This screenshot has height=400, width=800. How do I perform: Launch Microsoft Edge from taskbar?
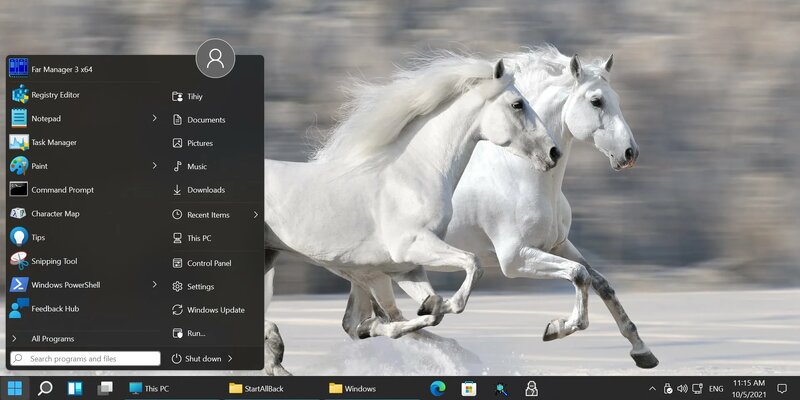[438, 388]
